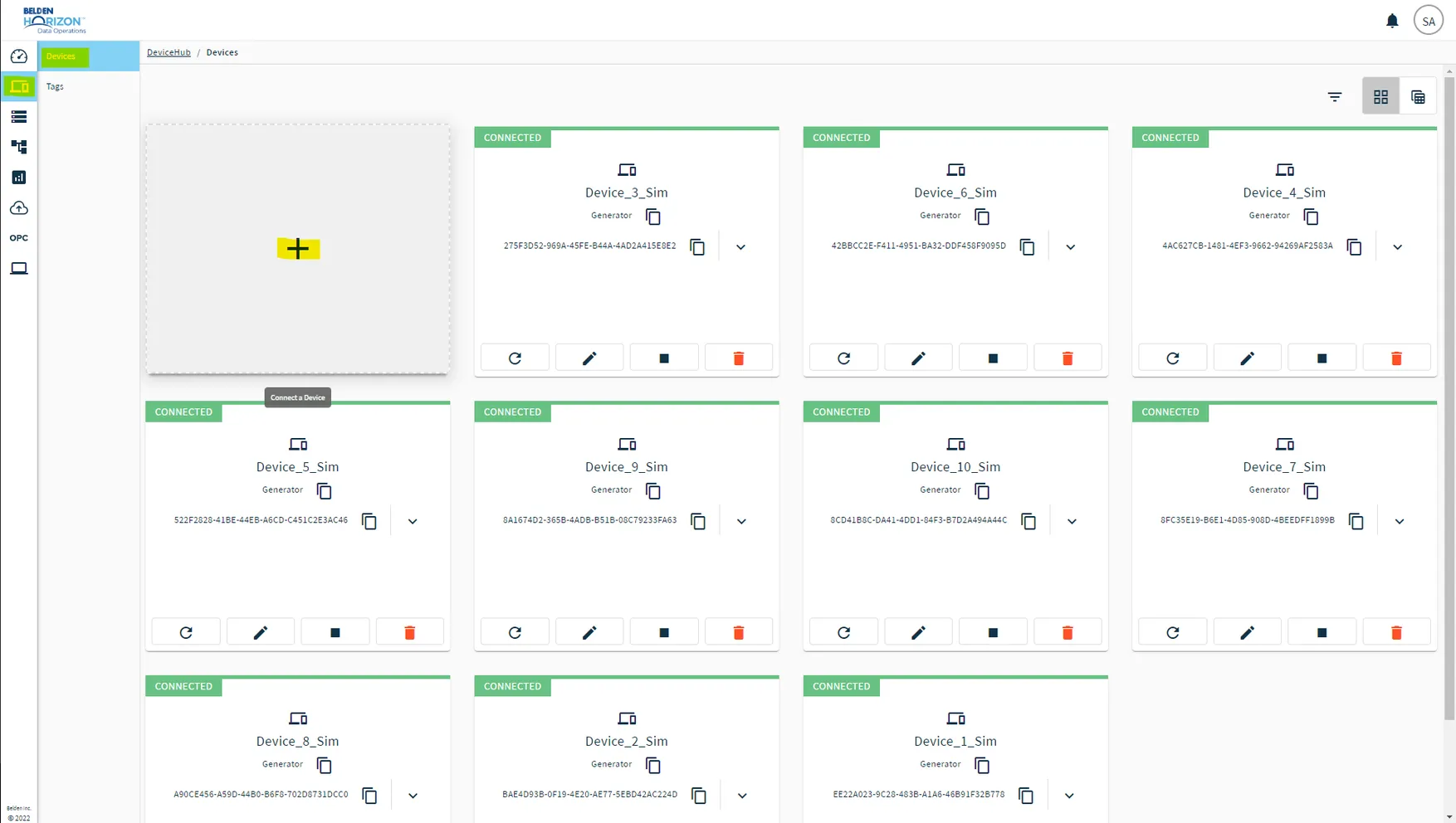
Task: Open the OPC icon in sidebar
Action: click(x=19, y=238)
